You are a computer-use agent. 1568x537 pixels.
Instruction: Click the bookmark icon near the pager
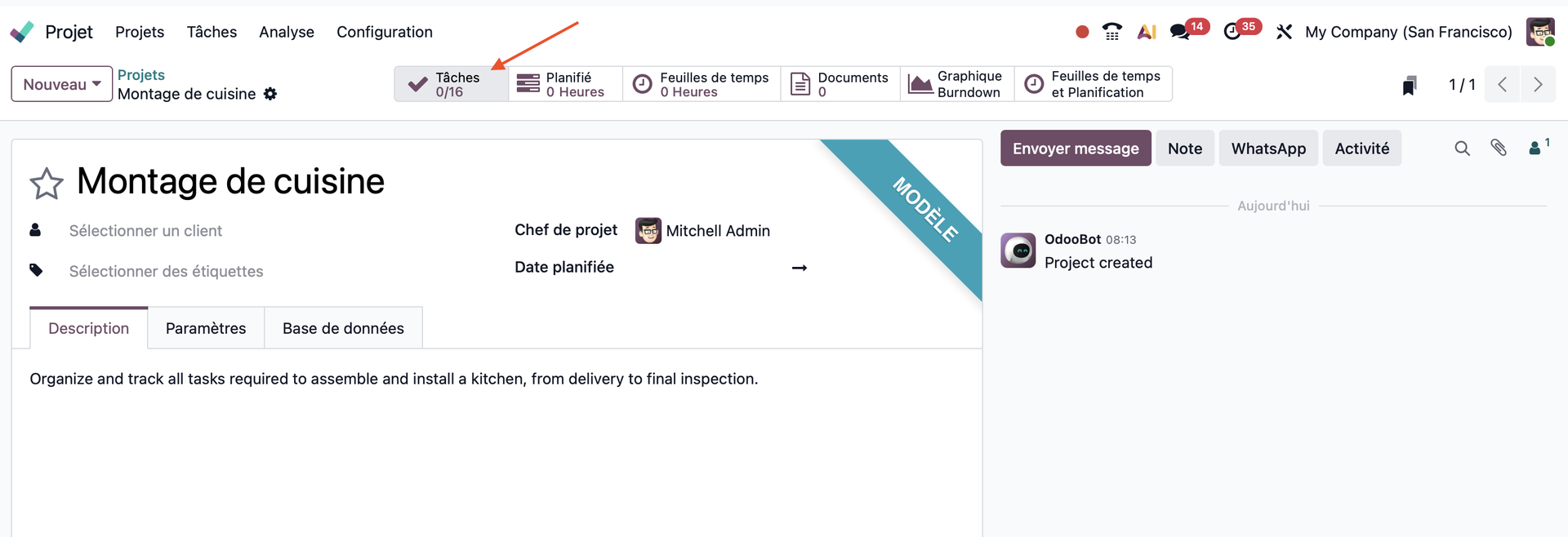pos(1409,85)
